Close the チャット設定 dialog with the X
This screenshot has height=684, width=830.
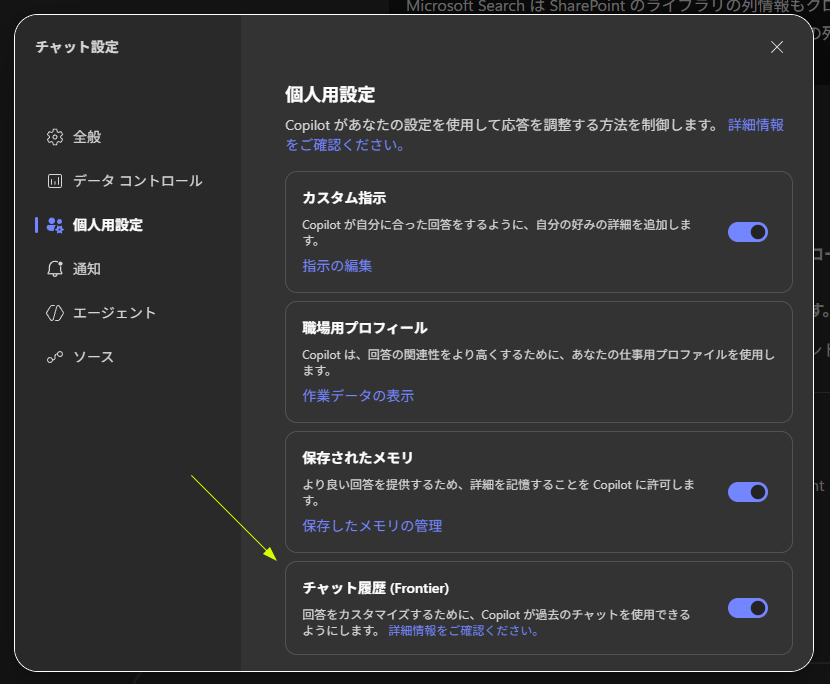(777, 47)
